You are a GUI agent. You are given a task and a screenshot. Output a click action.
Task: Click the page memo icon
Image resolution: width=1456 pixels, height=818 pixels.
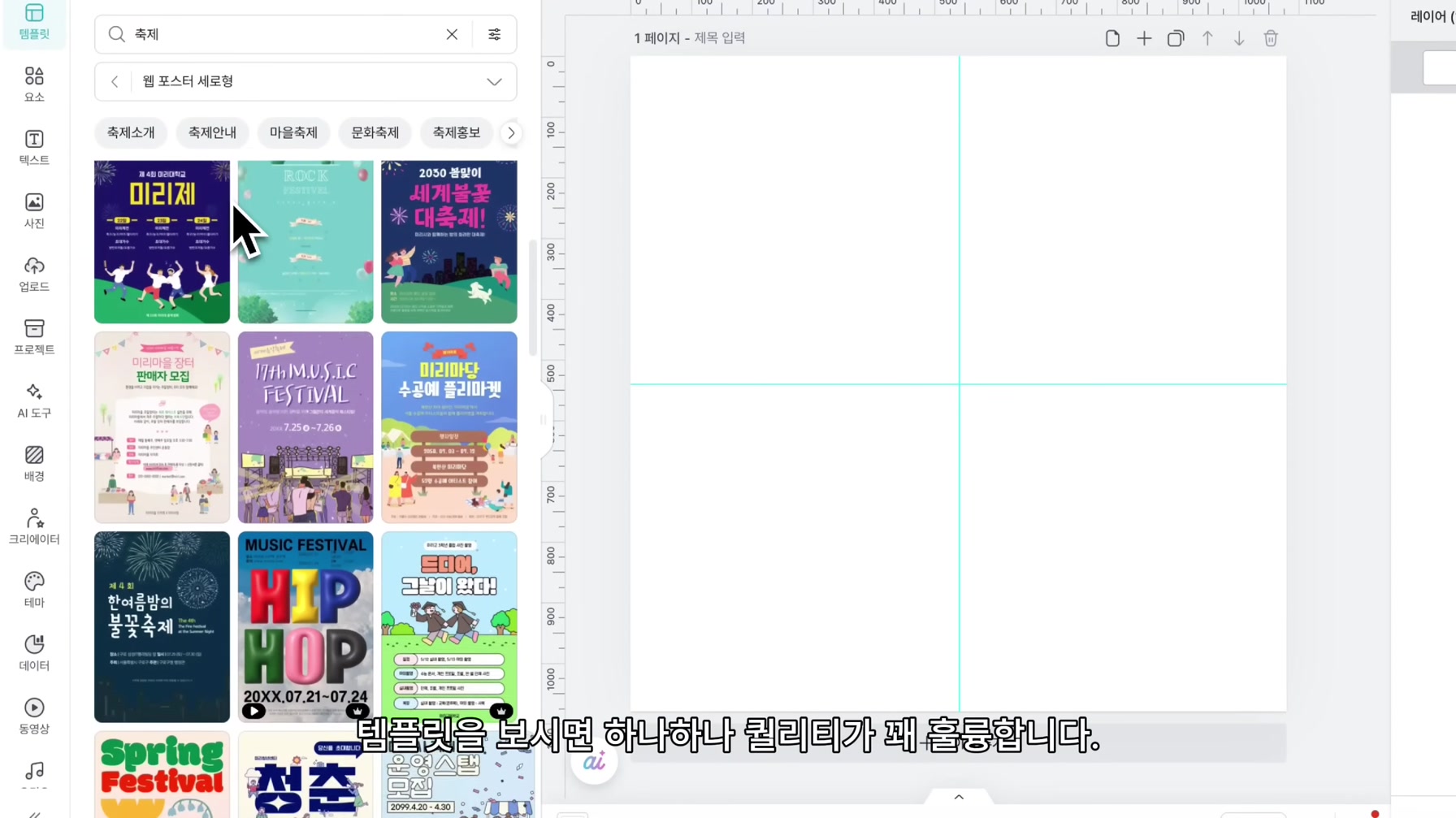click(x=1112, y=38)
